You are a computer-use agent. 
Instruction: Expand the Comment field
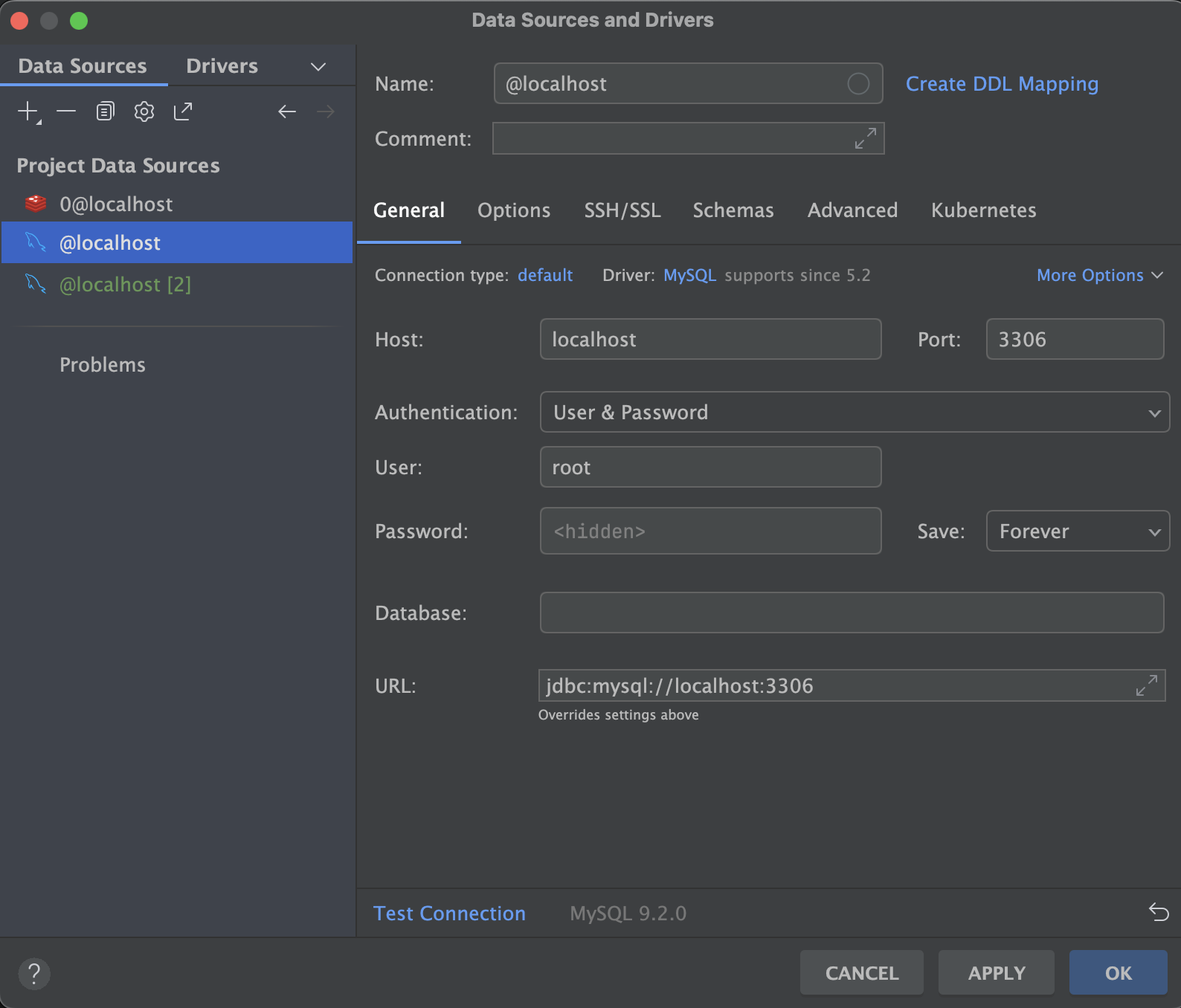[865, 138]
